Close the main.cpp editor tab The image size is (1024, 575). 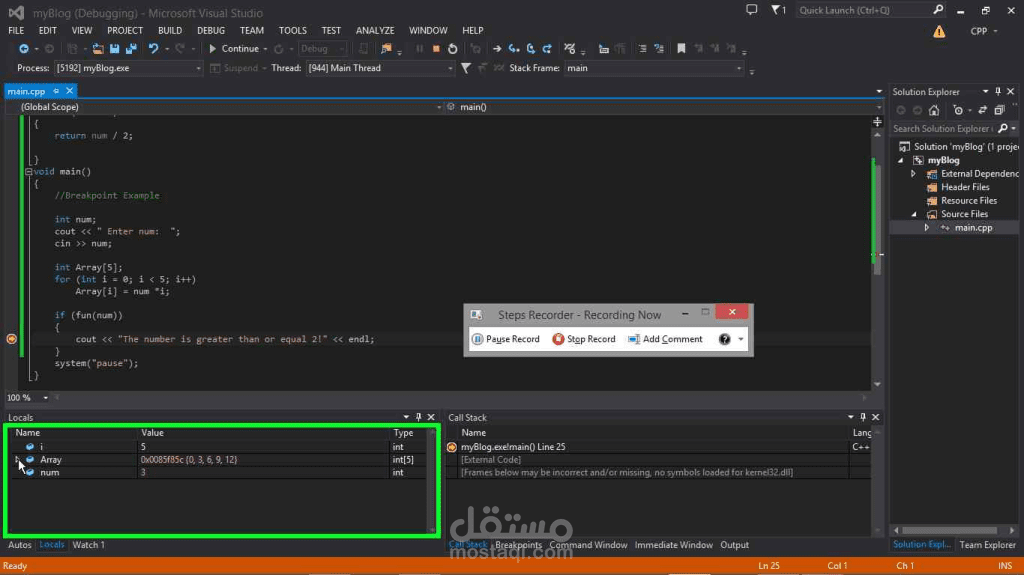tap(69, 91)
